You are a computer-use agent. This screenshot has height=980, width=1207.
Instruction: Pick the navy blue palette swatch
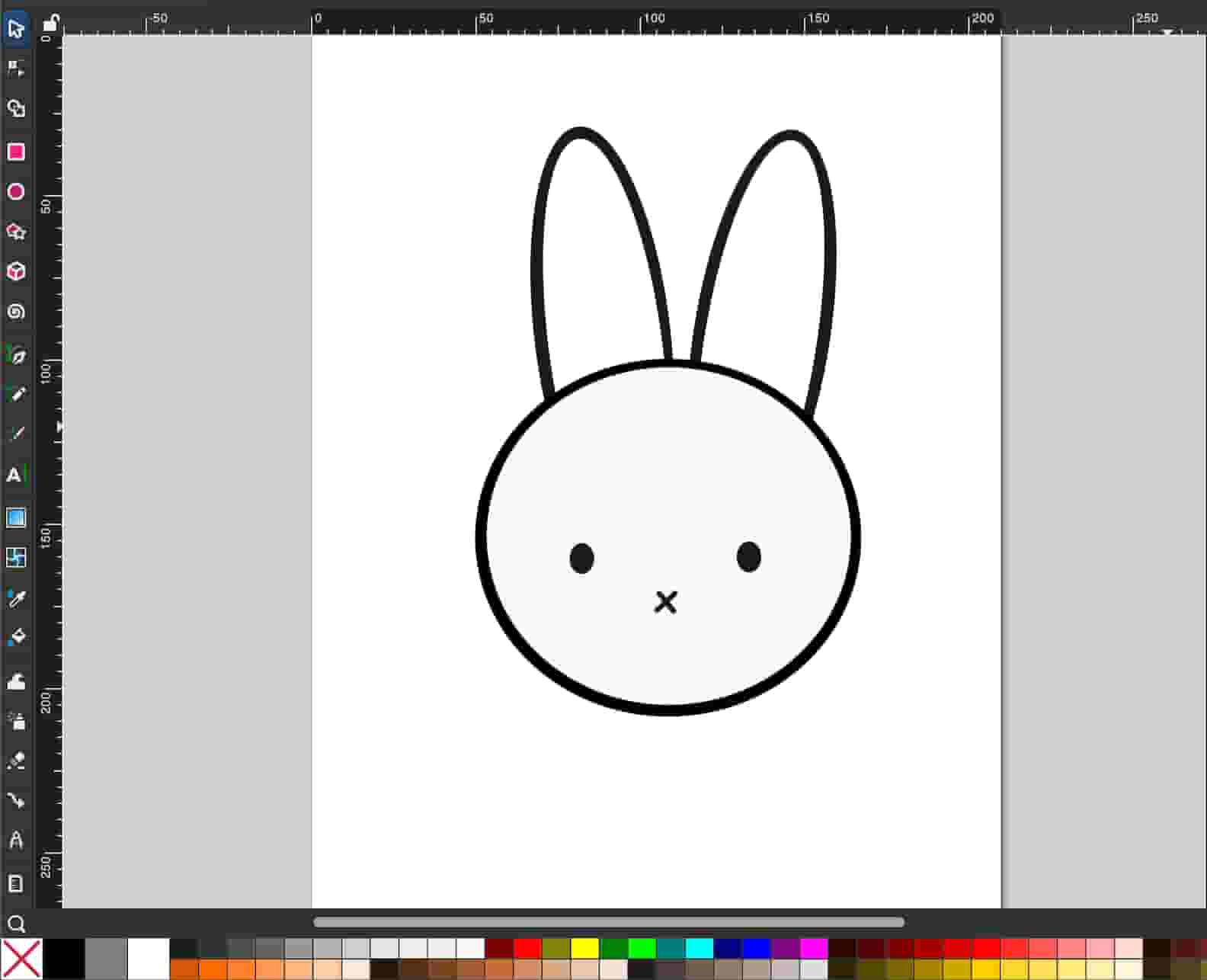[728, 948]
